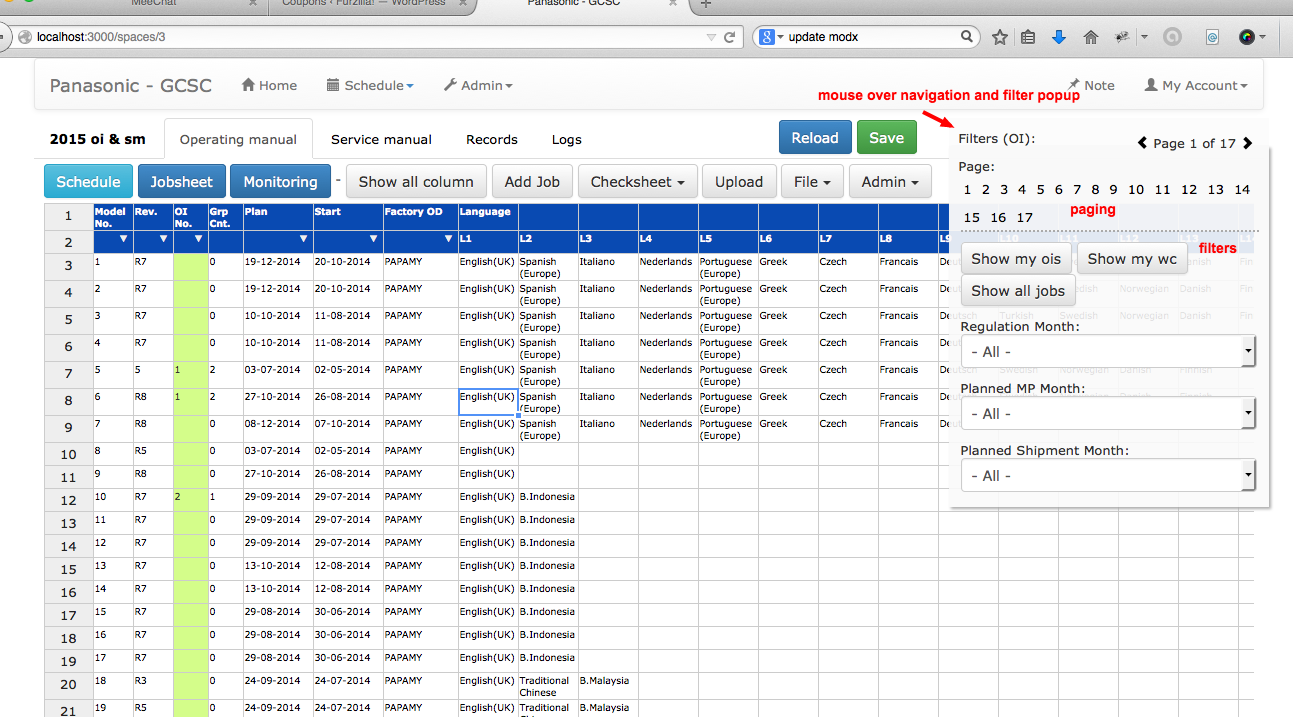Image resolution: width=1293 pixels, height=717 pixels.
Task: Expand the Planned MP Month dropdown
Action: (x=1107, y=414)
